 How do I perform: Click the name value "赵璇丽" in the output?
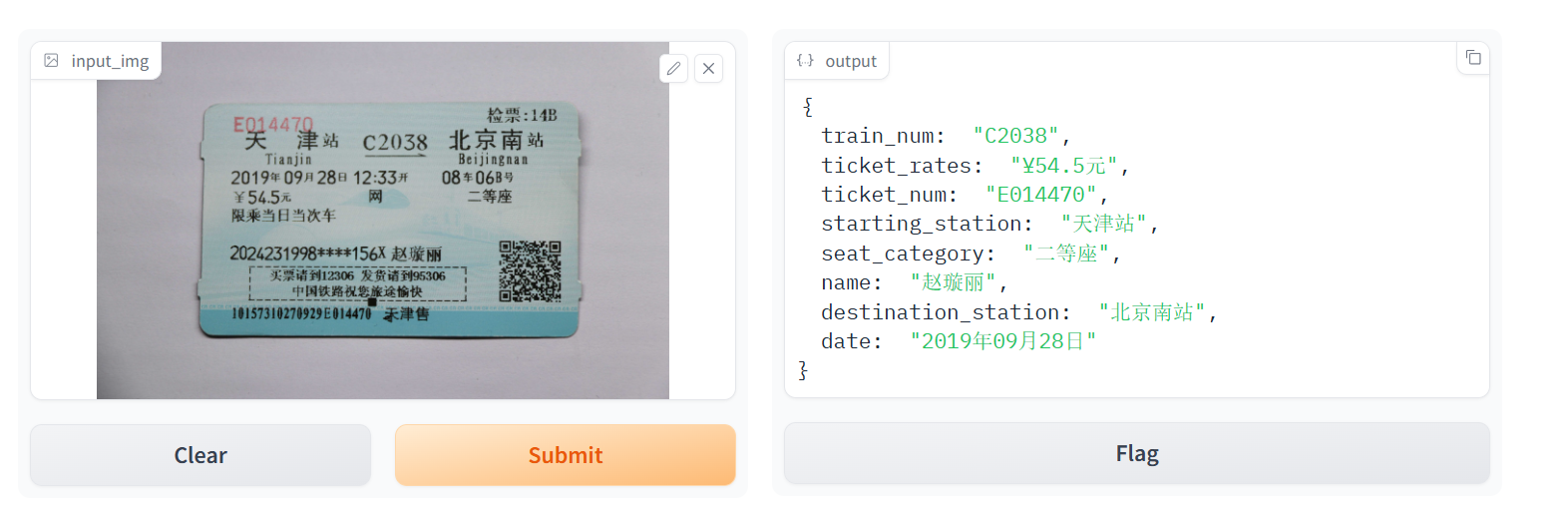953,282
